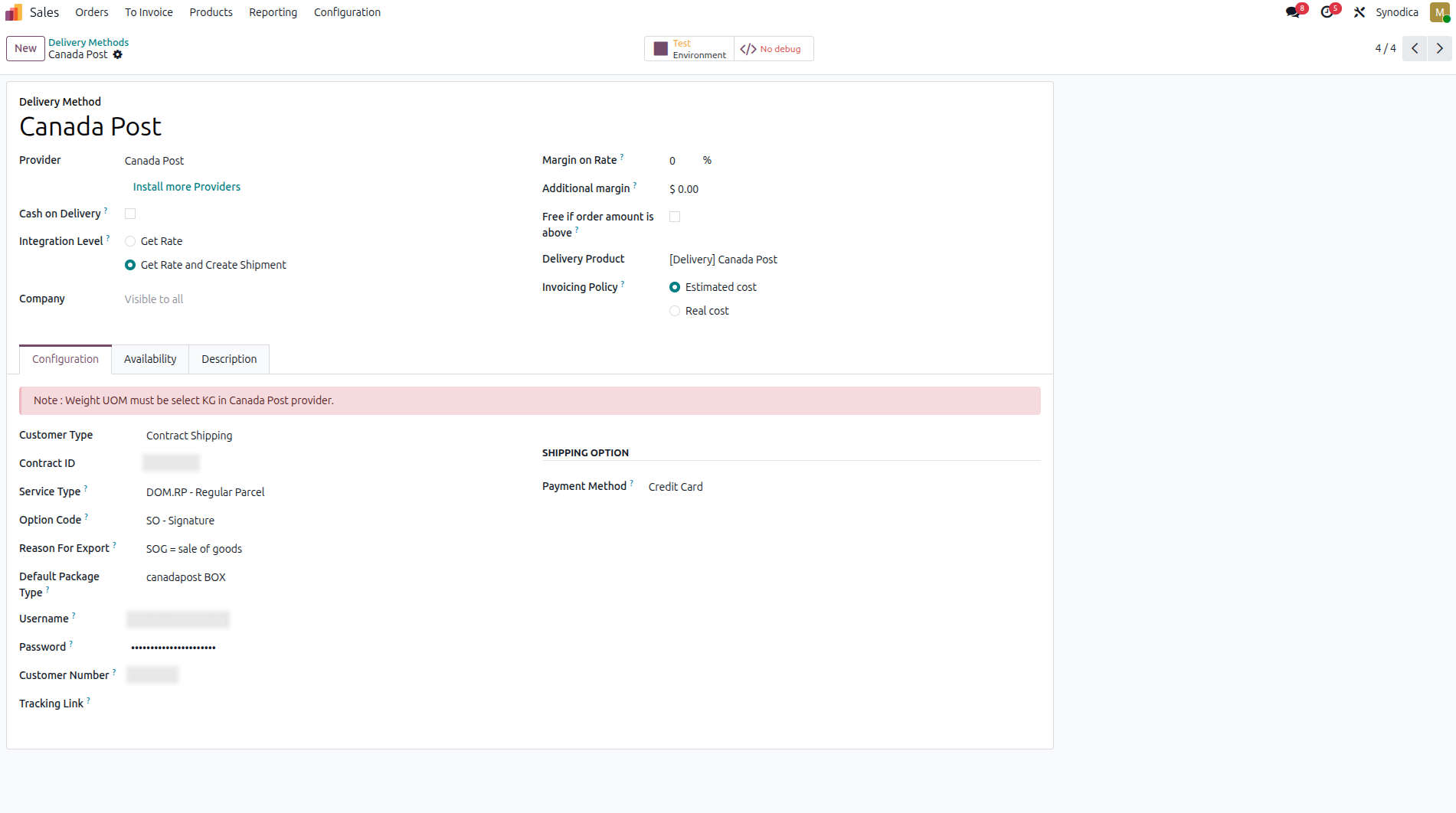Click the wrench tools icon
Image resolution: width=1456 pixels, height=813 pixels.
tap(1359, 12)
